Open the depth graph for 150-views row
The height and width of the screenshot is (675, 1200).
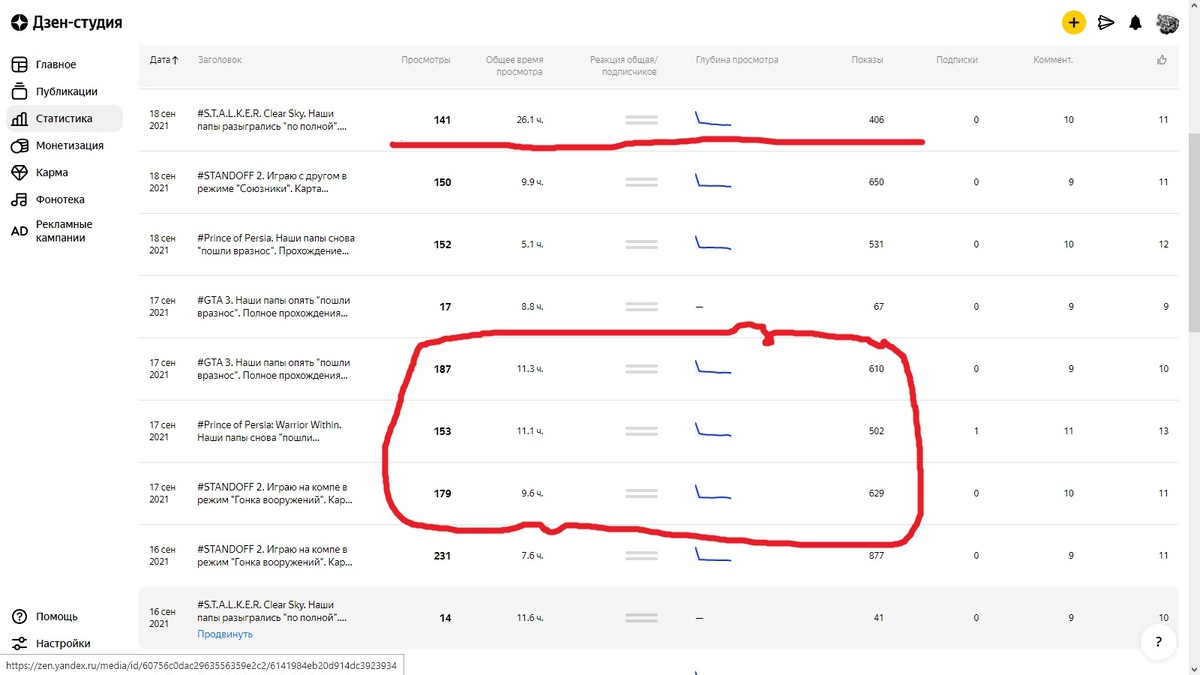point(713,181)
